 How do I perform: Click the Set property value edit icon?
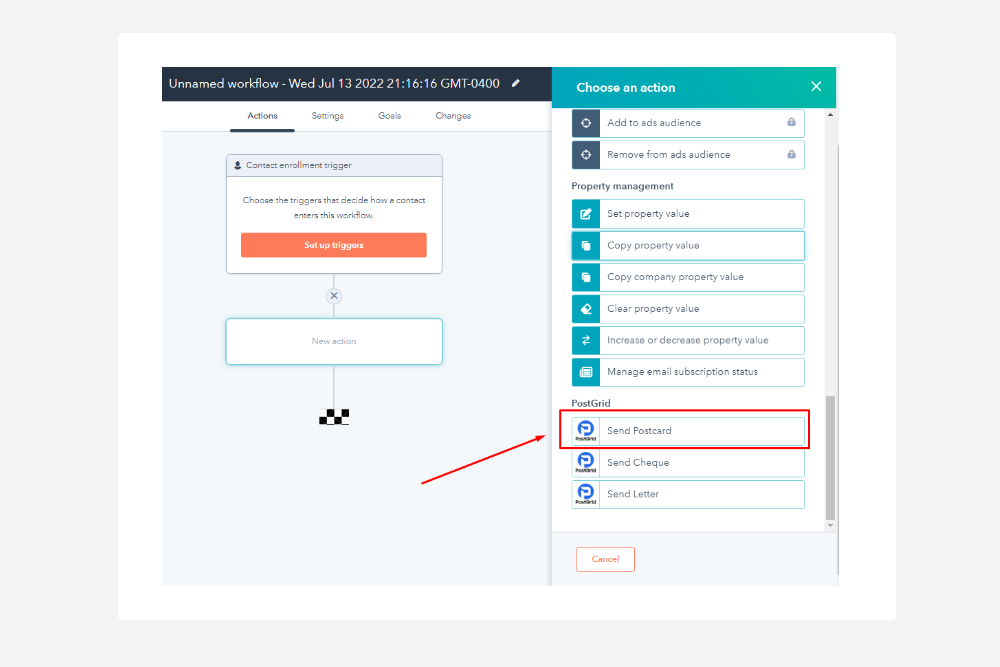click(x=585, y=214)
